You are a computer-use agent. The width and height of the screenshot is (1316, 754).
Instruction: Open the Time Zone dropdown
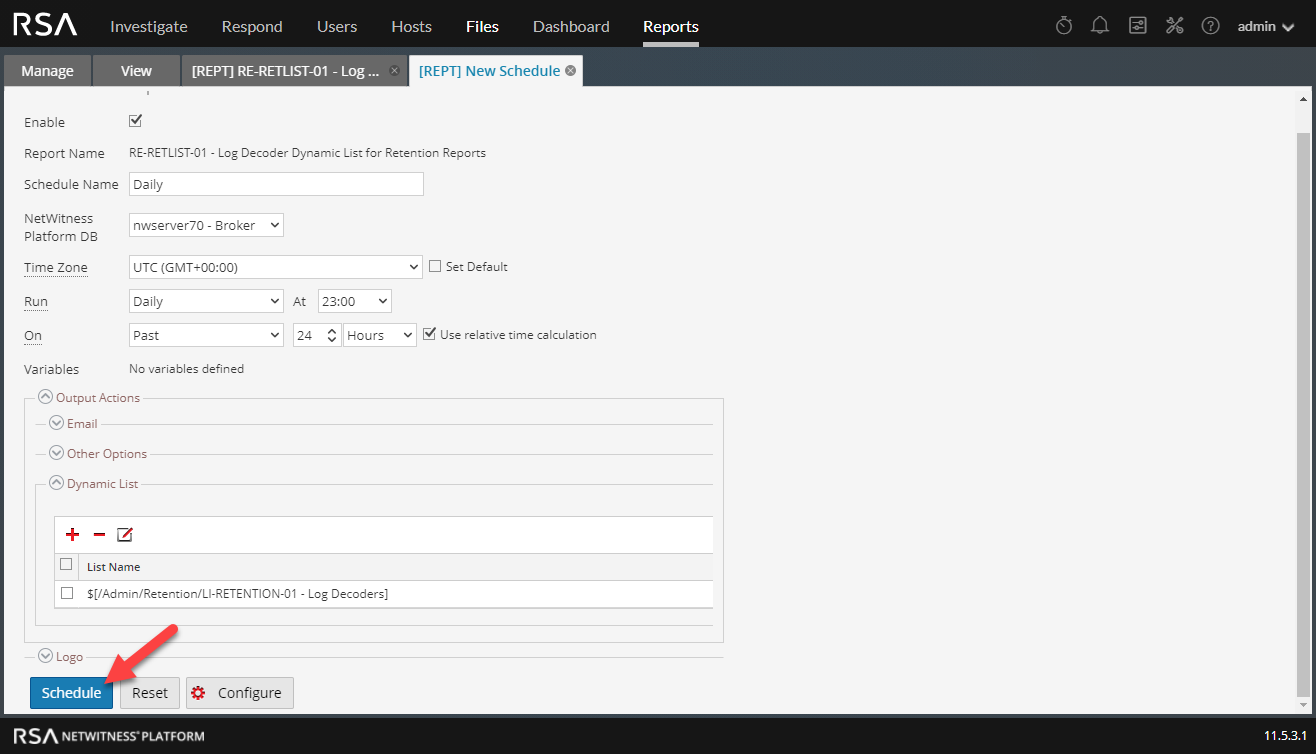click(x=276, y=267)
